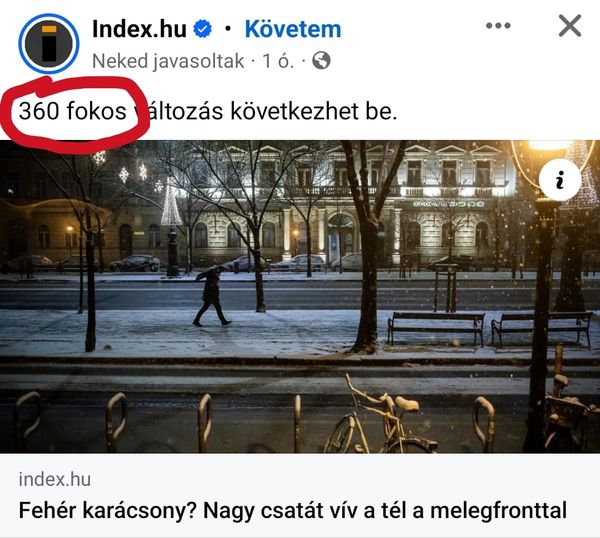Follow the page via Követem

(x=293, y=29)
